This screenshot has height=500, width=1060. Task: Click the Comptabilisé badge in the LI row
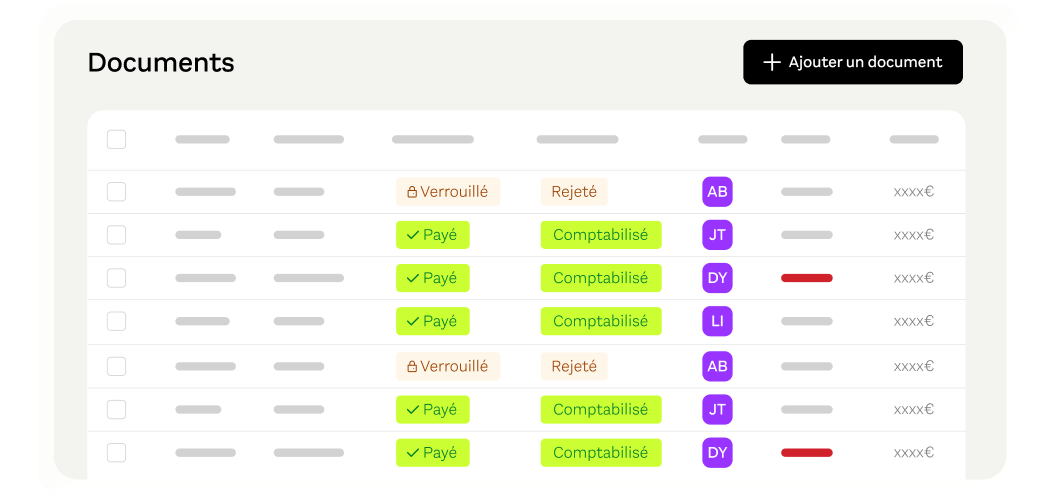point(601,321)
